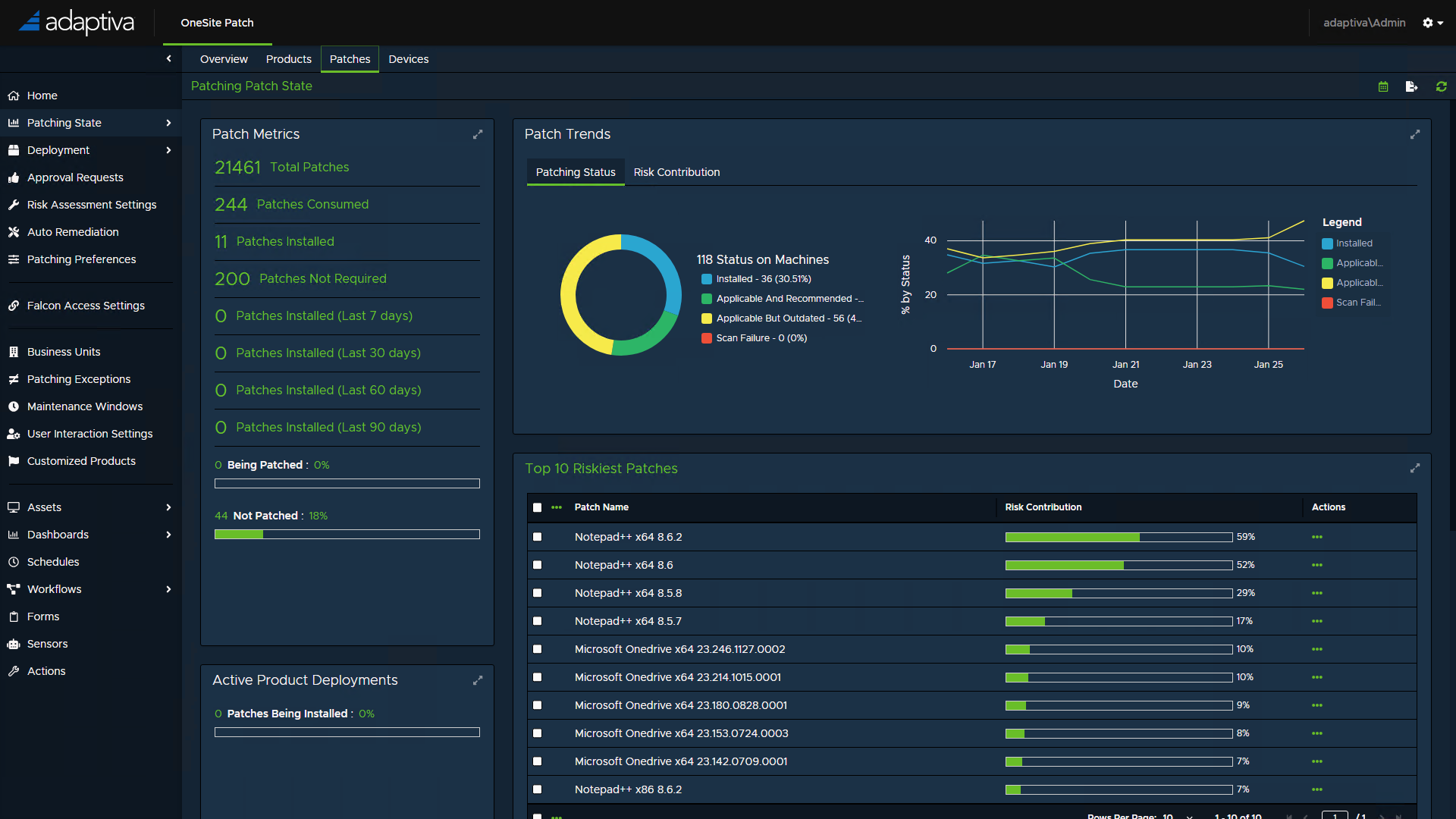Click the export icon beside refresh
Image resolution: width=1456 pixels, height=819 pixels.
[x=1411, y=86]
